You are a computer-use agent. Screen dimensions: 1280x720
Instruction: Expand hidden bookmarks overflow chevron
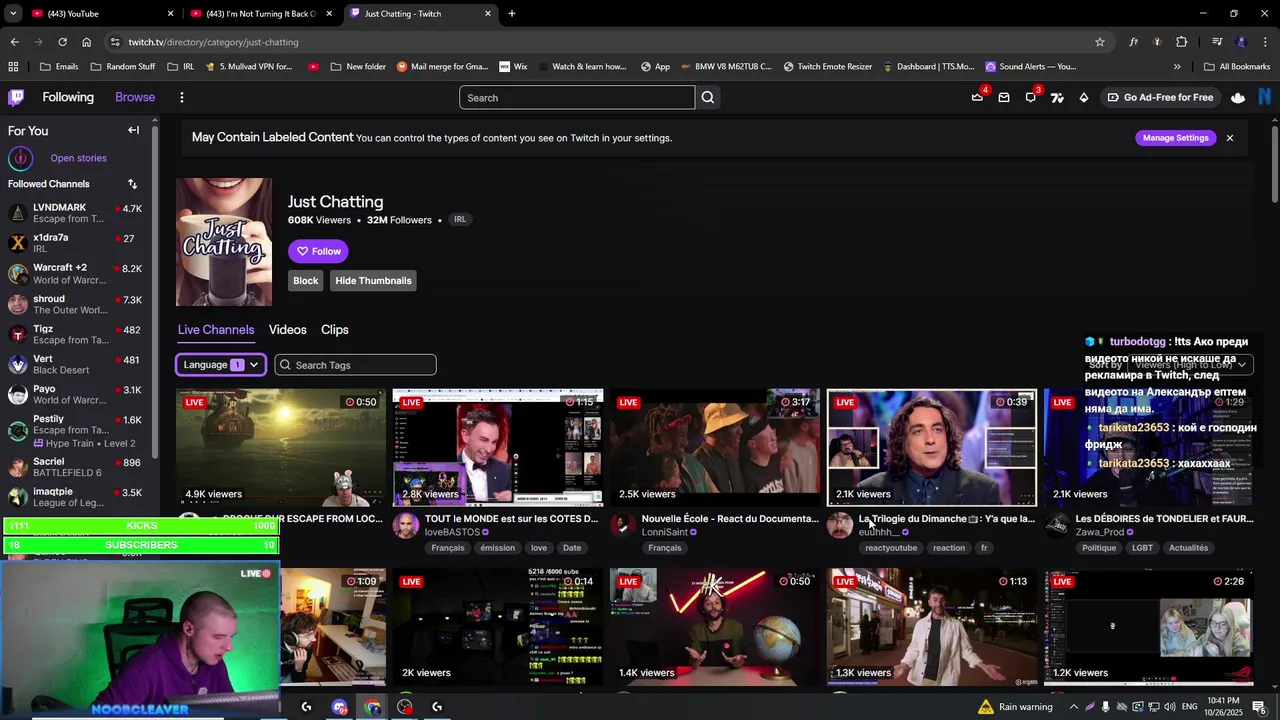pos(1177,67)
